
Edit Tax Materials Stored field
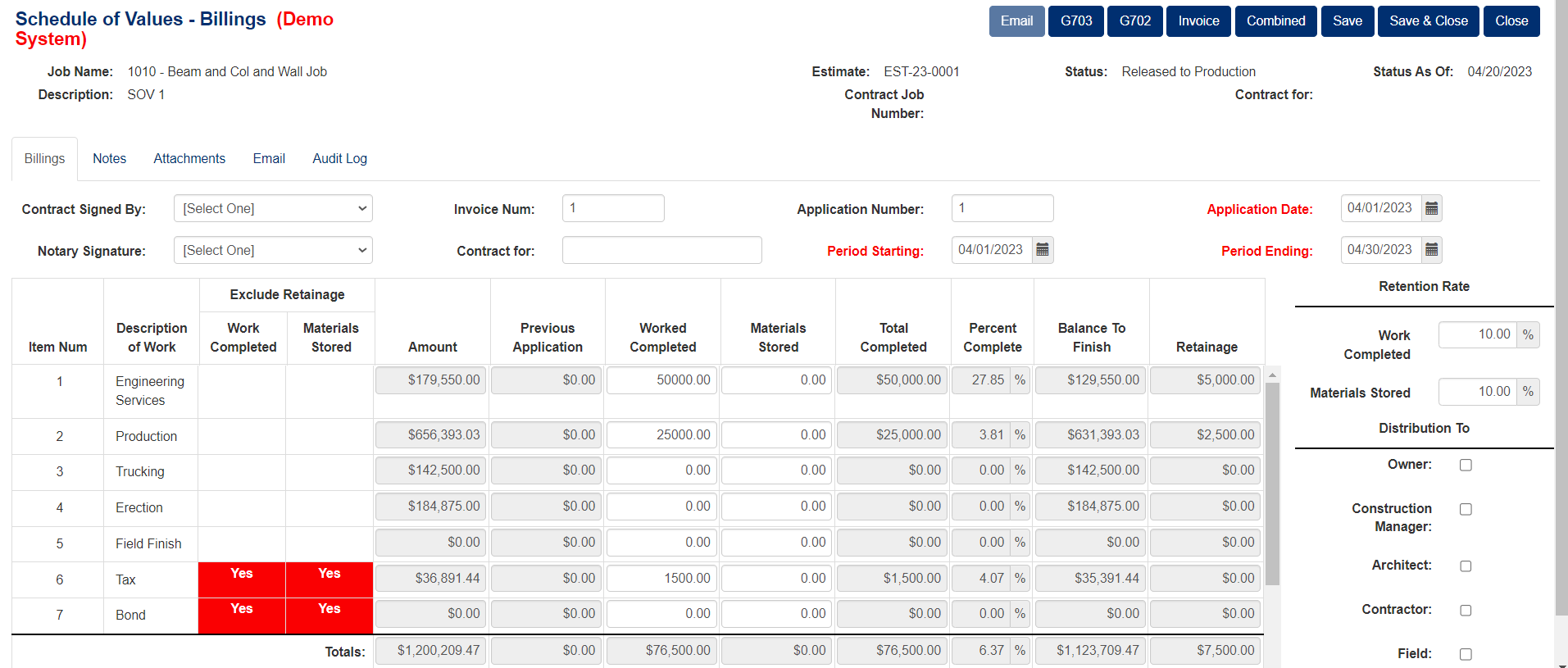click(777, 579)
